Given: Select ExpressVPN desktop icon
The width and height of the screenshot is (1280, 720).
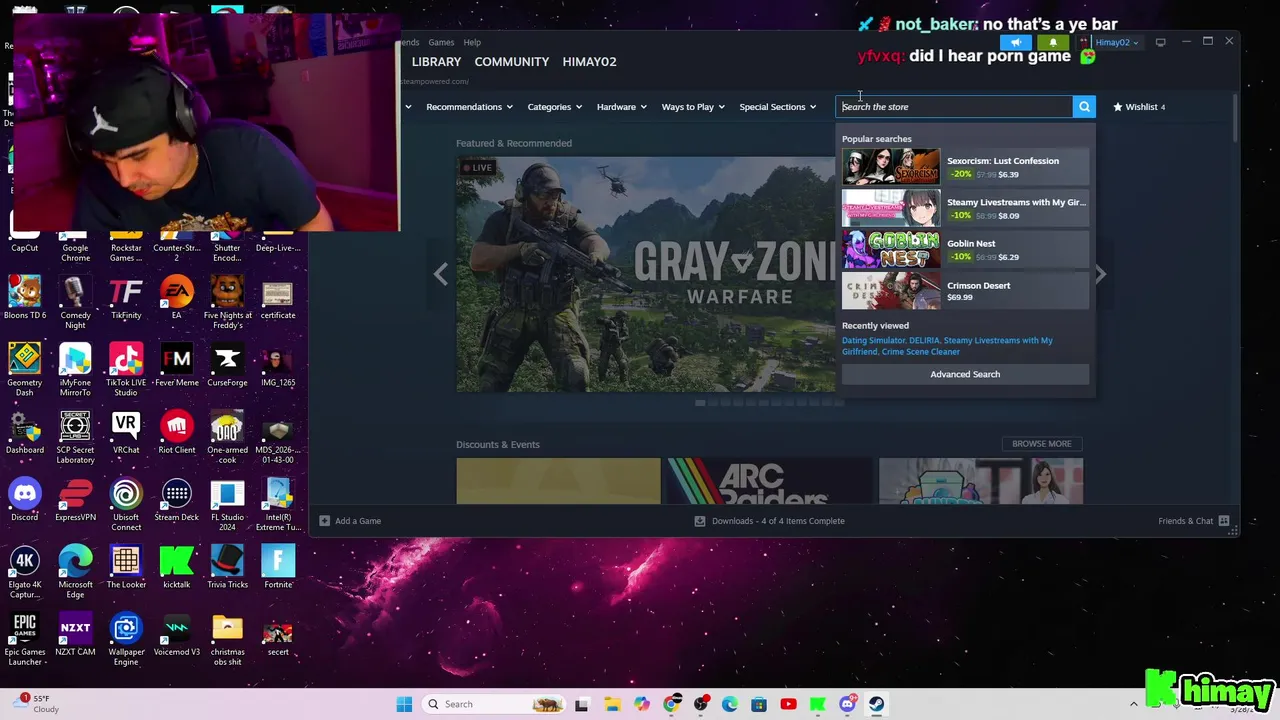Looking at the screenshot, I should pos(75,500).
